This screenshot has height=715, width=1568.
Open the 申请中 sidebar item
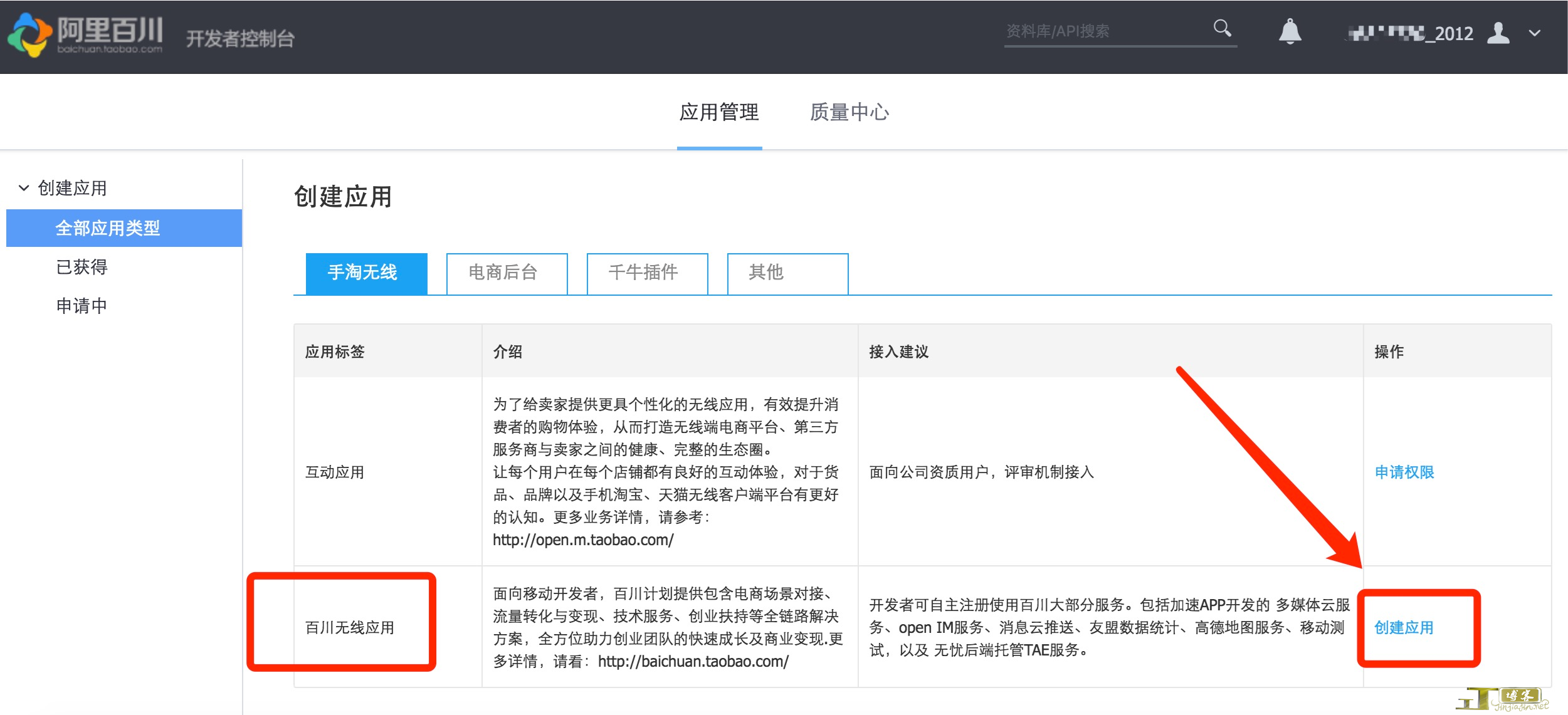[x=82, y=306]
